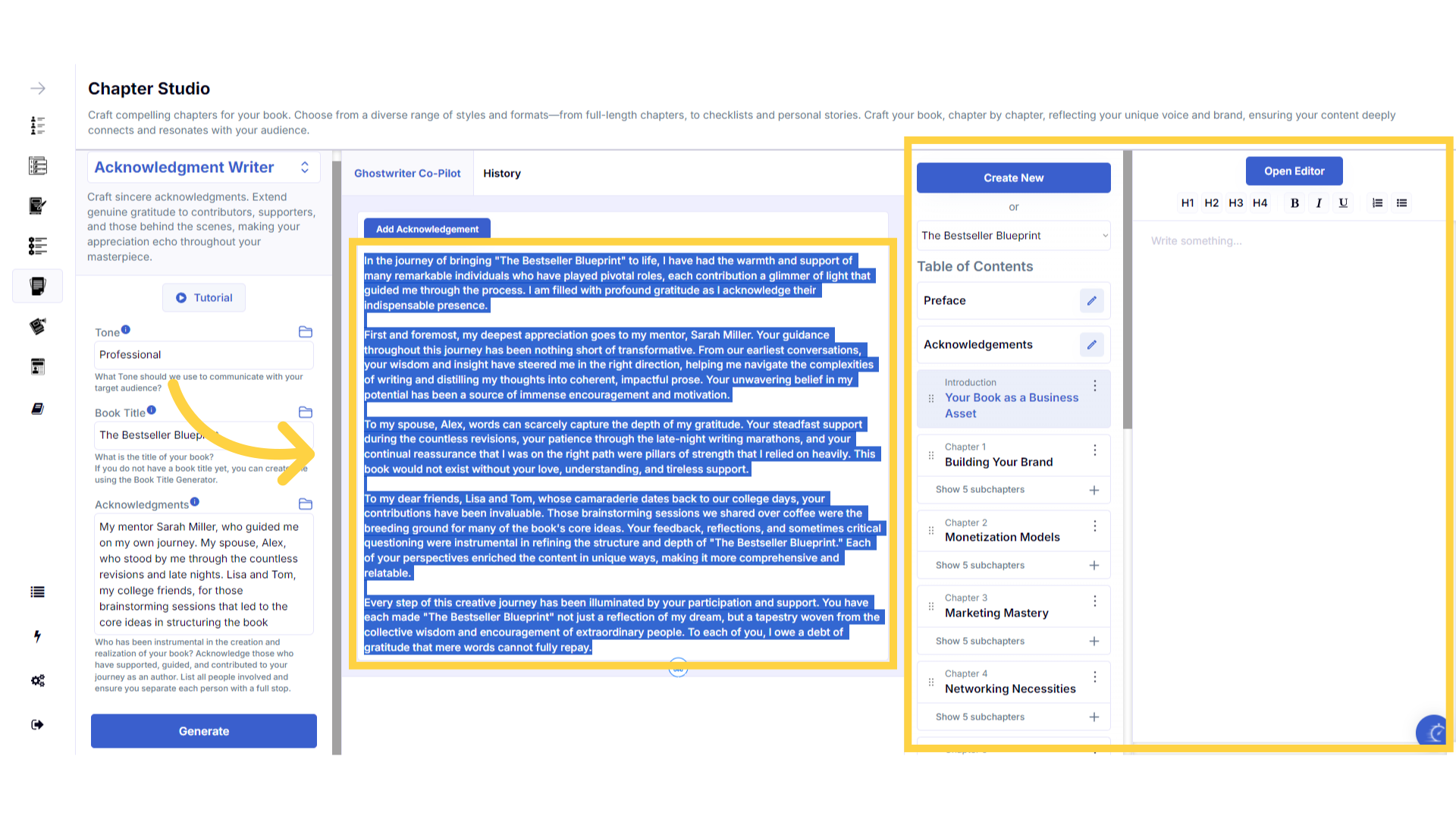
Task: Select the Ghostwriter Co-Pilot tab
Action: 407,174
